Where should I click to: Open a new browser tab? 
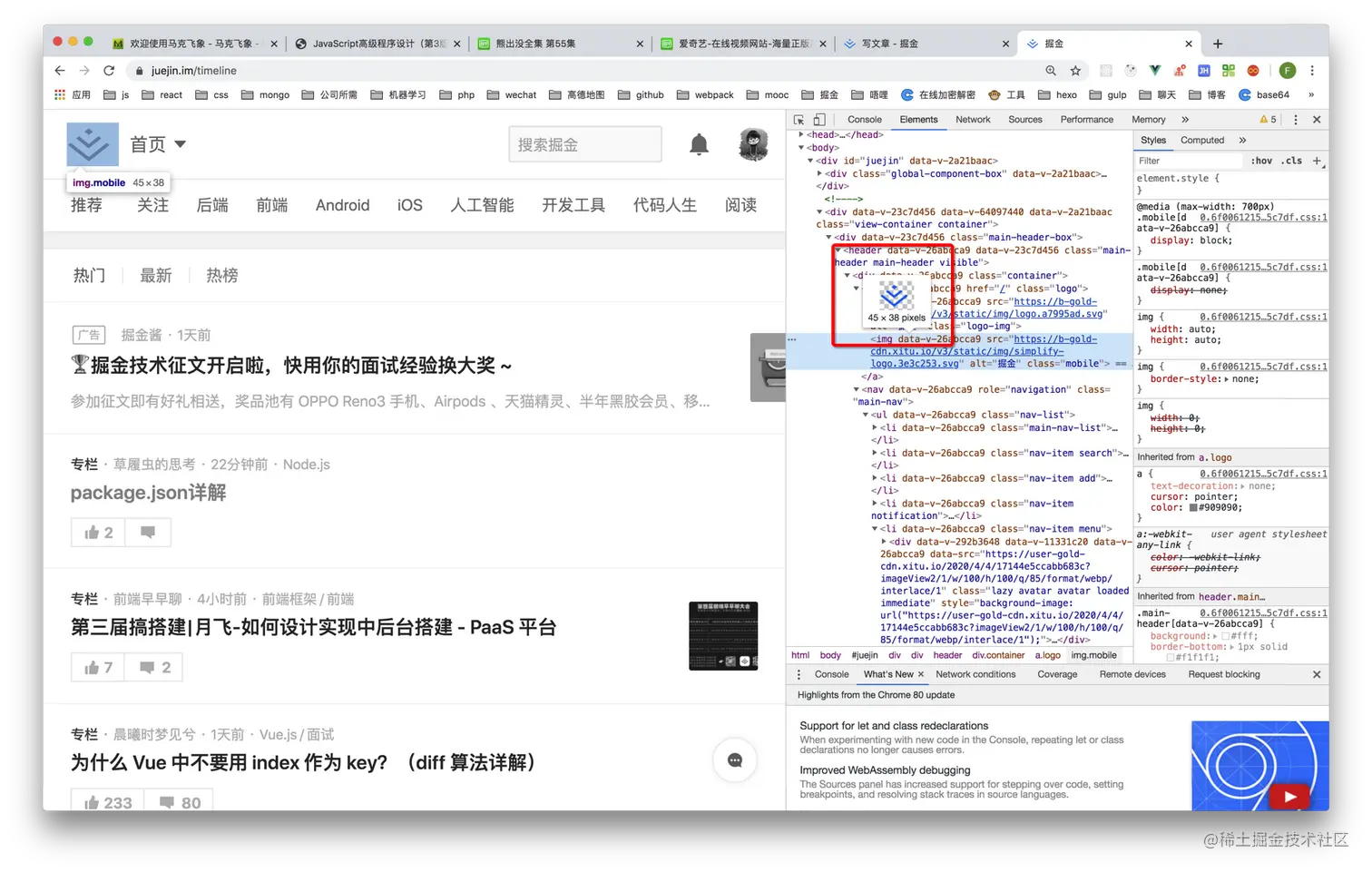[1218, 44]
